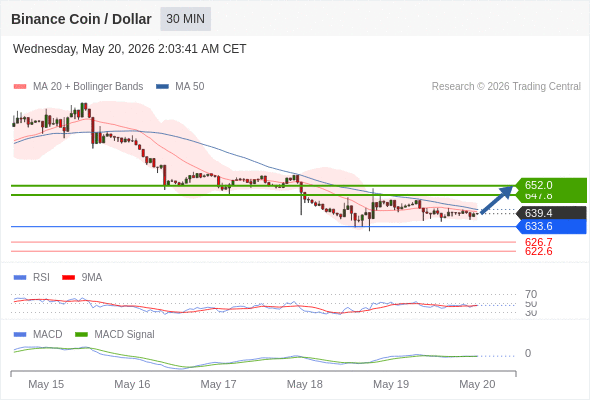Click the Binance Coin / Dollar title
The height and width of the screenshot is (400, 590).
(x=81, y=19)
